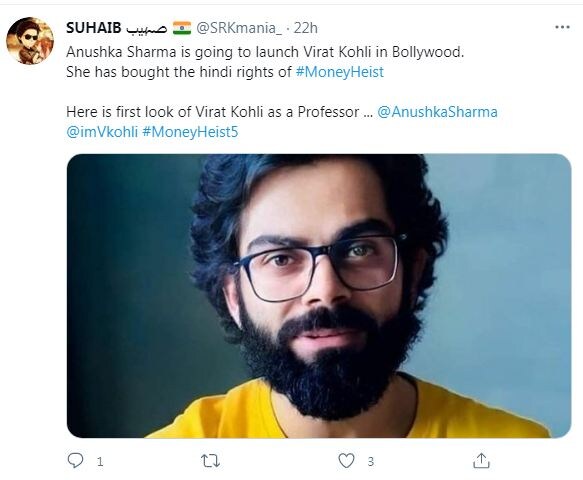Open the SUHAIB profile avatar picture
The height and width of the screenshot is (480, 583).
[x=30, y=41]
